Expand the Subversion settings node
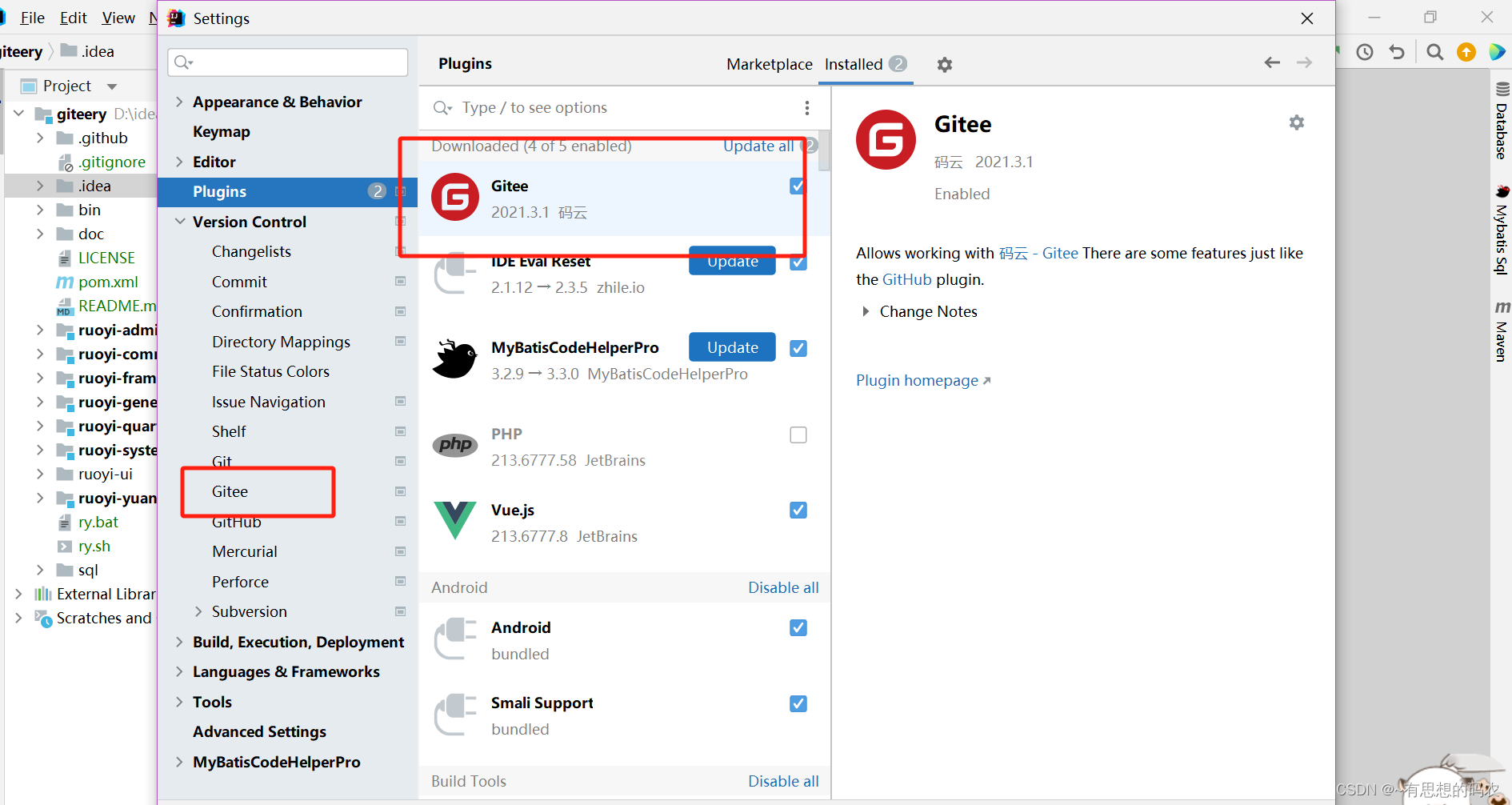The height and width of the screenshot is (805, 1512). [198, 611]
